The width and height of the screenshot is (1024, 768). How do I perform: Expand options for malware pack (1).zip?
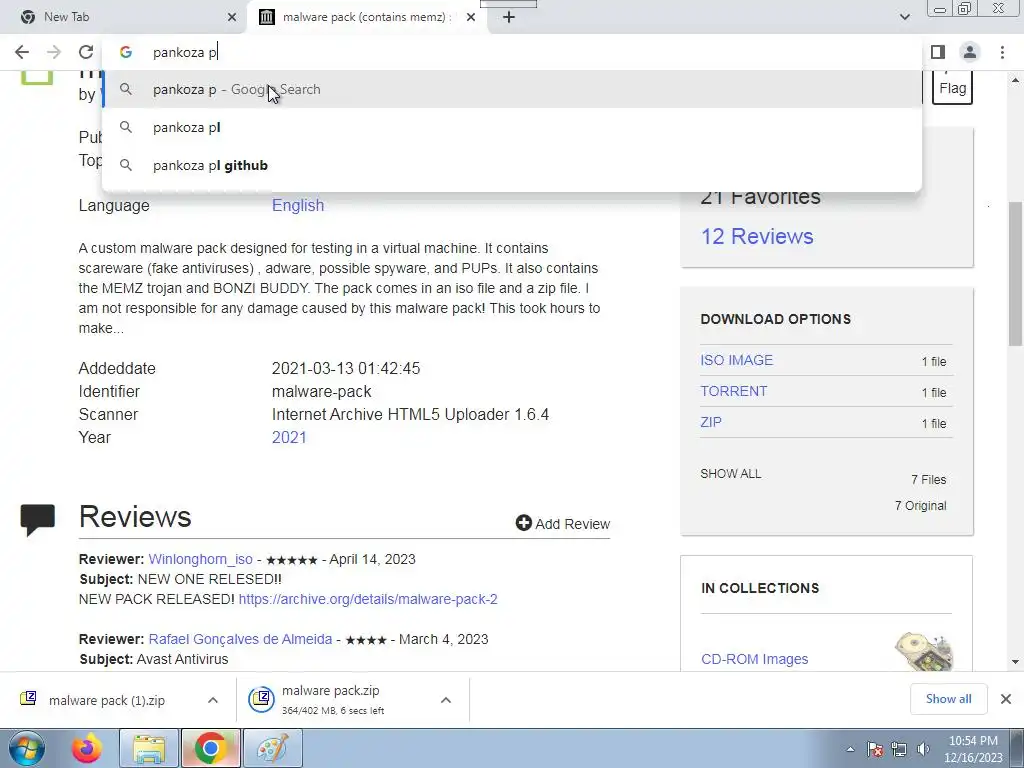212,700
